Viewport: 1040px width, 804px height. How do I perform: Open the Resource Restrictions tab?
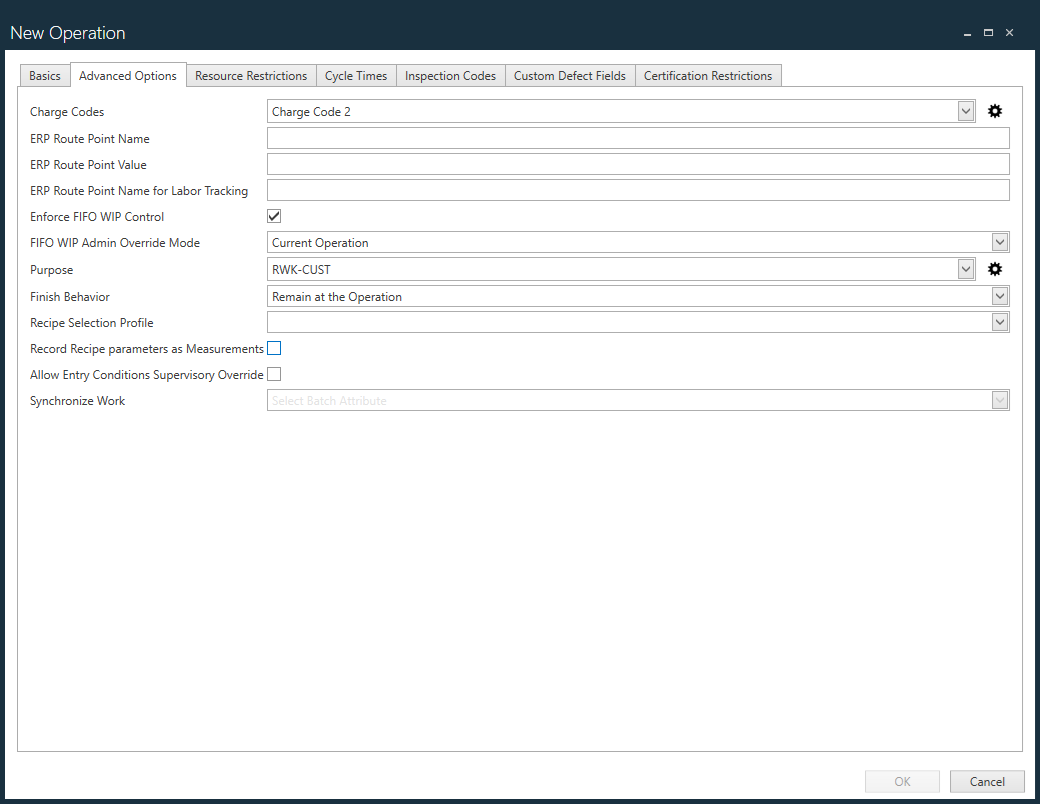[250, 75]
